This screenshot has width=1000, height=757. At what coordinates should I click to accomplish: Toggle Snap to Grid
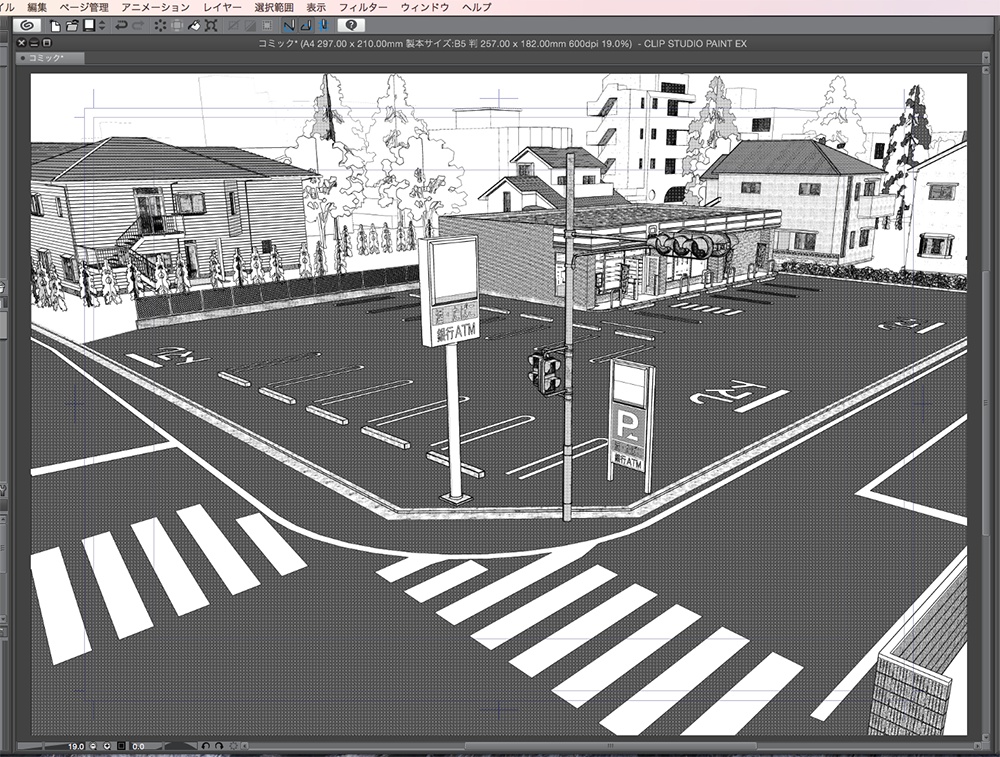[x=324, y=25]
